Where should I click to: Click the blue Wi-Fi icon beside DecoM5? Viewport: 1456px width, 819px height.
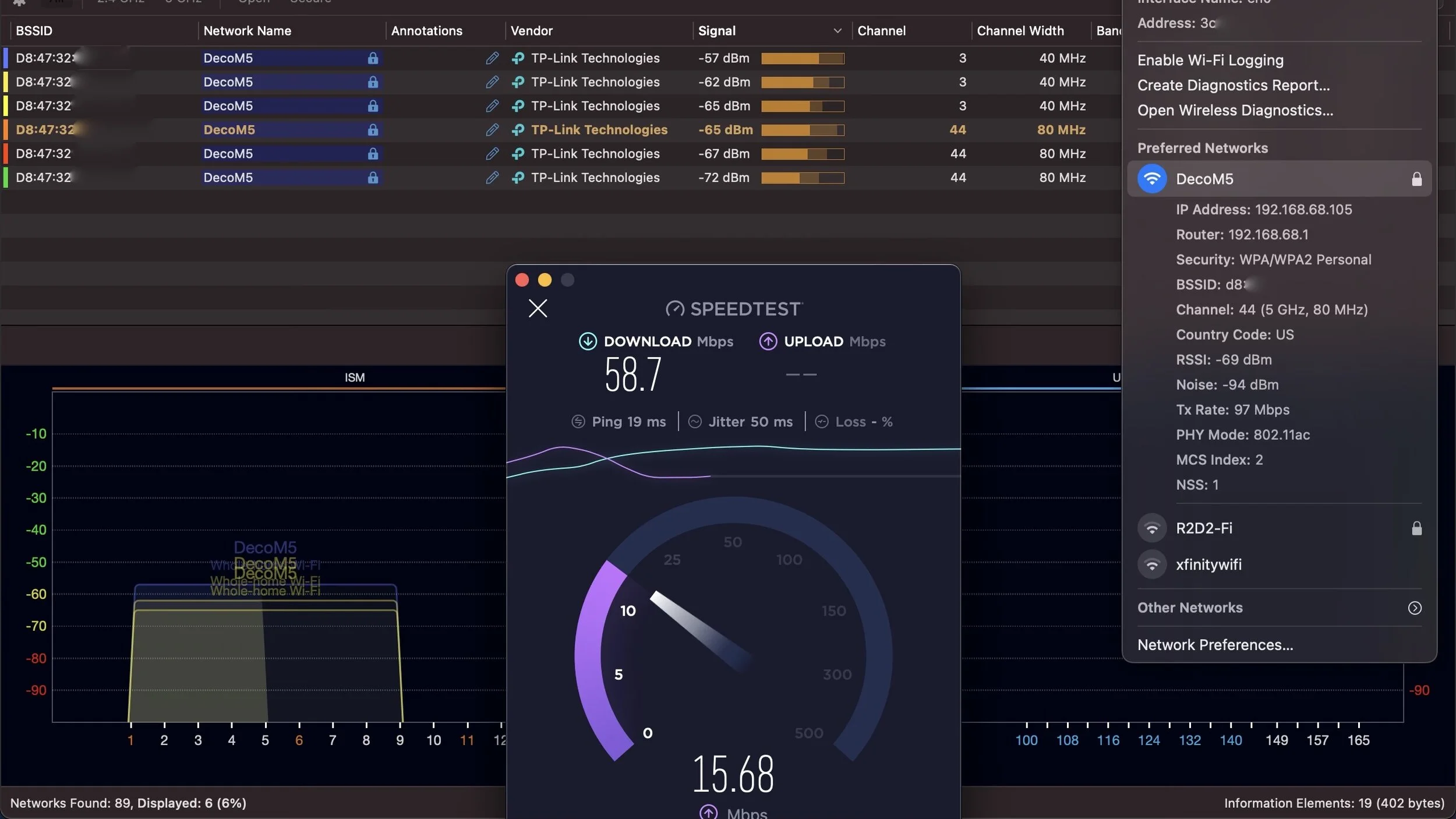pos(1151,179)
